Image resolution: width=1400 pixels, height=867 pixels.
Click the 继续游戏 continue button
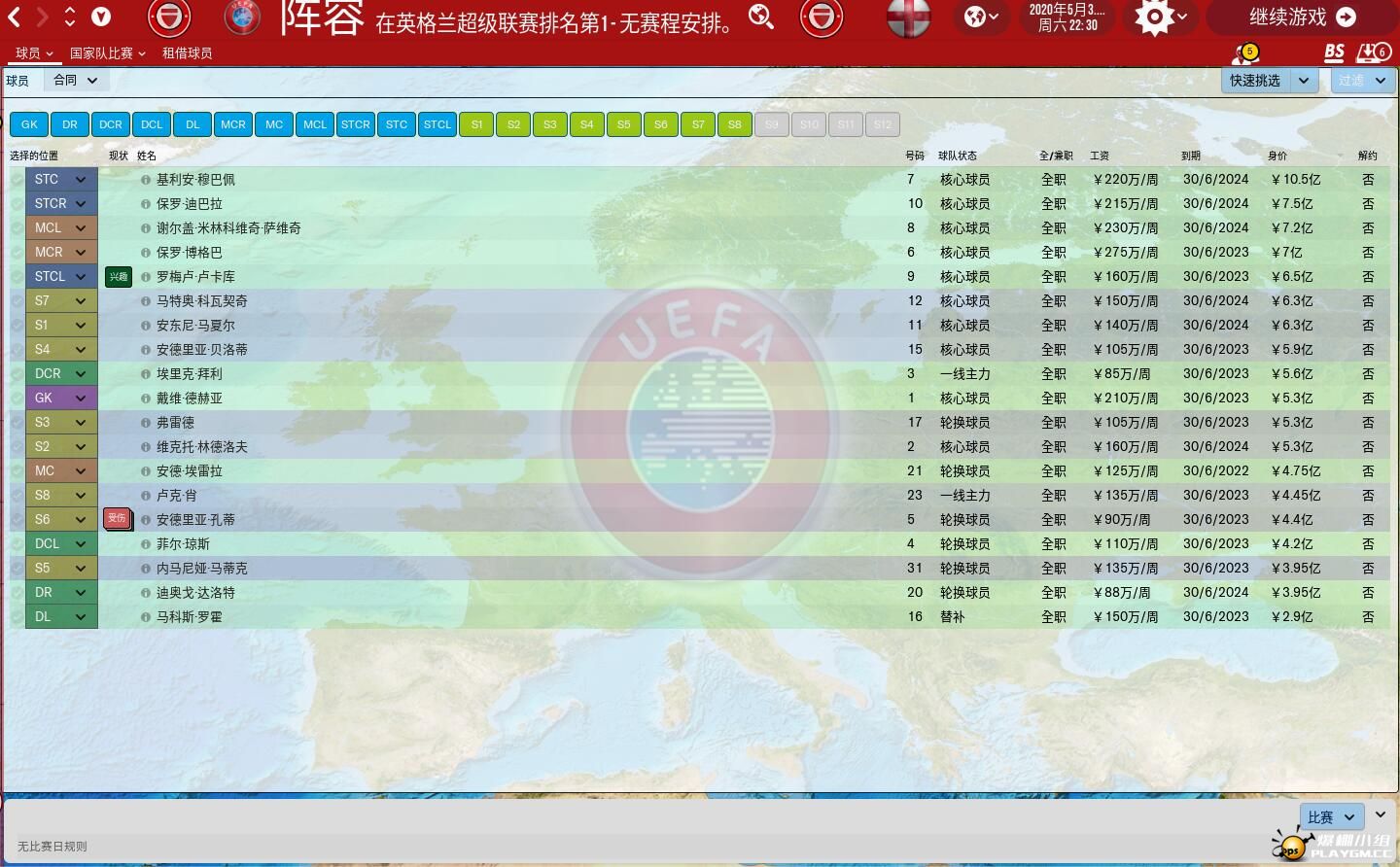pos(1302,17)
